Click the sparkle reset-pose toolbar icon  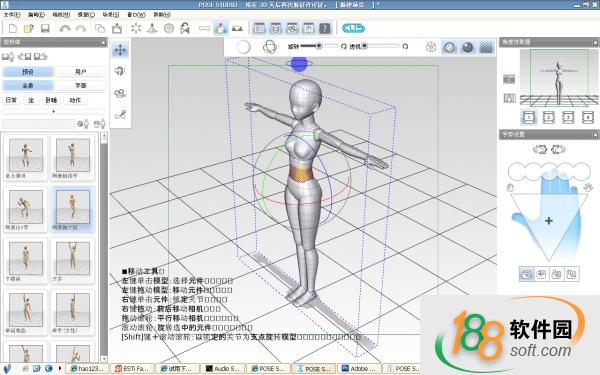point(136,28)
